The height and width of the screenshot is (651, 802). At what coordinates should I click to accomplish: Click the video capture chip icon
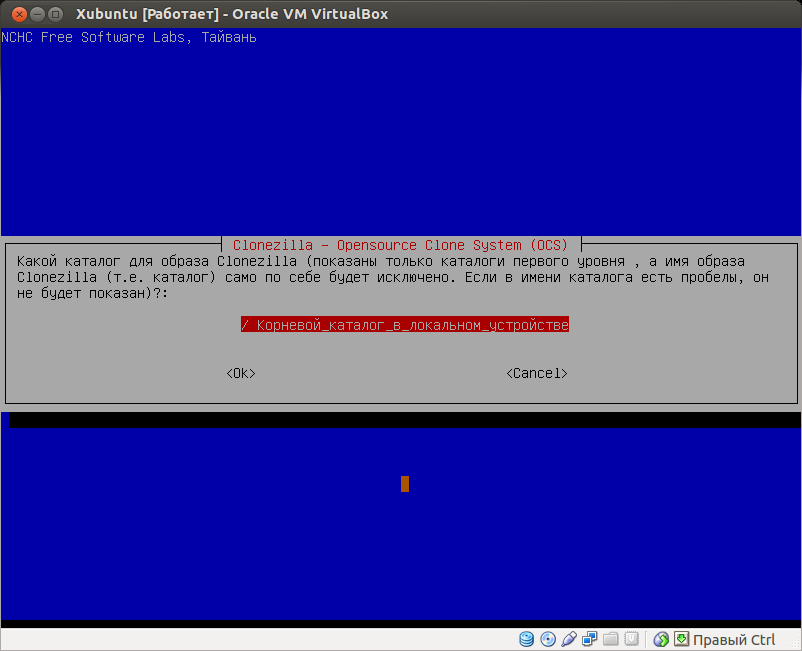[x=632, y=639]
